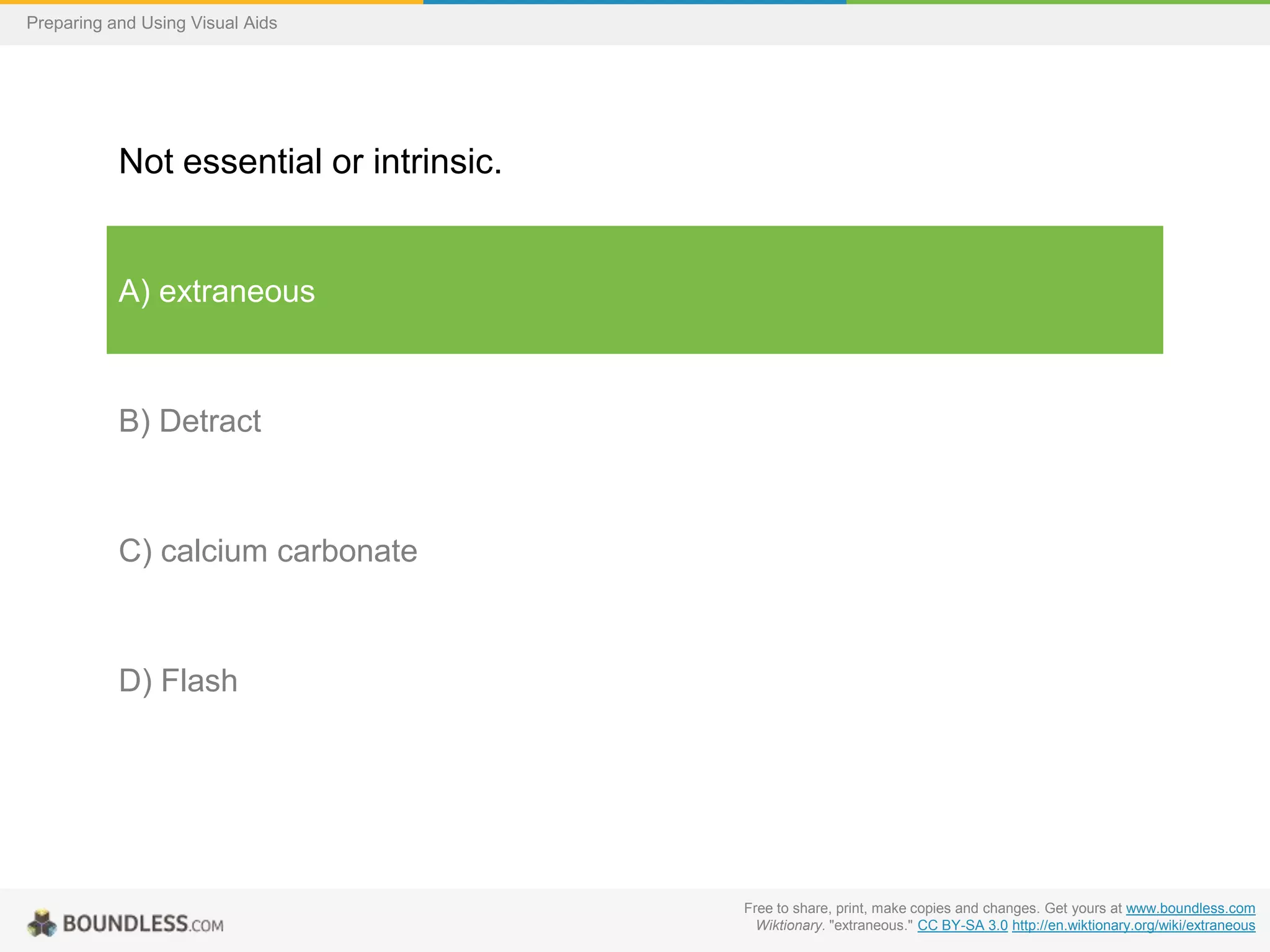The width and height of the screenshot is (1270, 952).
Task: Follow the en.wiktionary.org/wiki/extraneous link
Action: (1133, 925)
